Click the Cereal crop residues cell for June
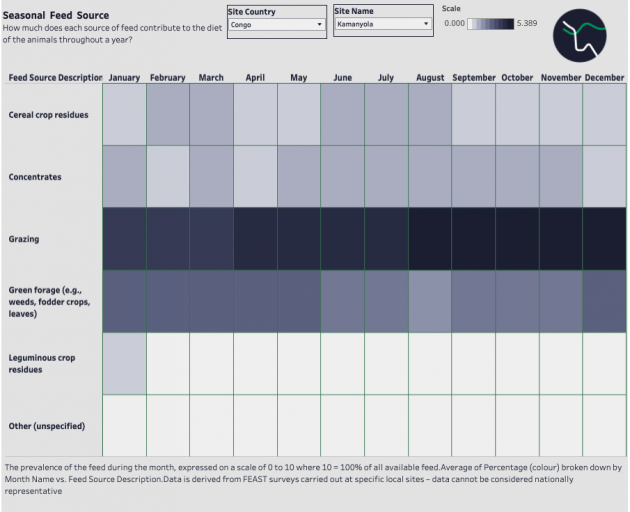Screen dimensions: 630x512 (x=342, y=114)
